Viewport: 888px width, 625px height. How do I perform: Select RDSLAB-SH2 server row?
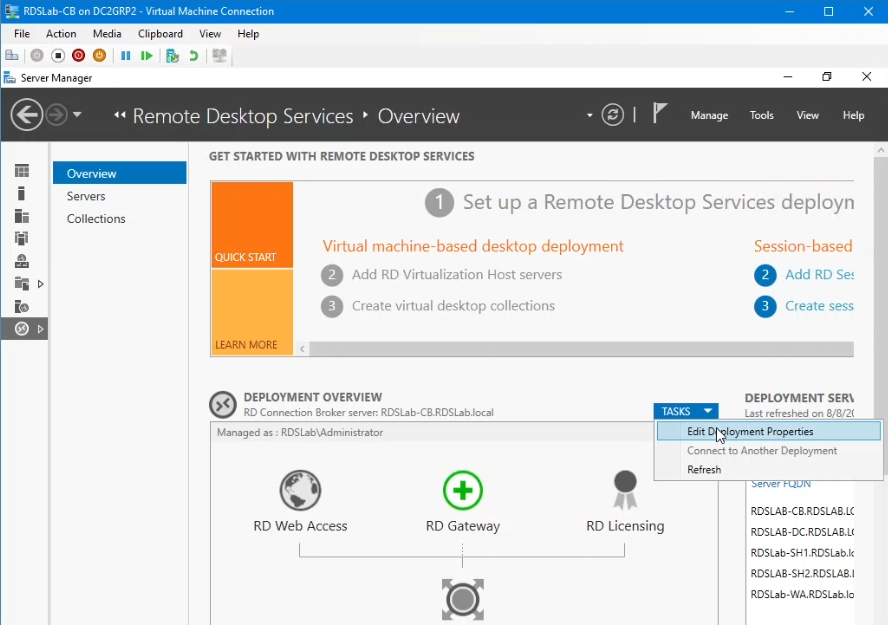(x=802, y=573)
